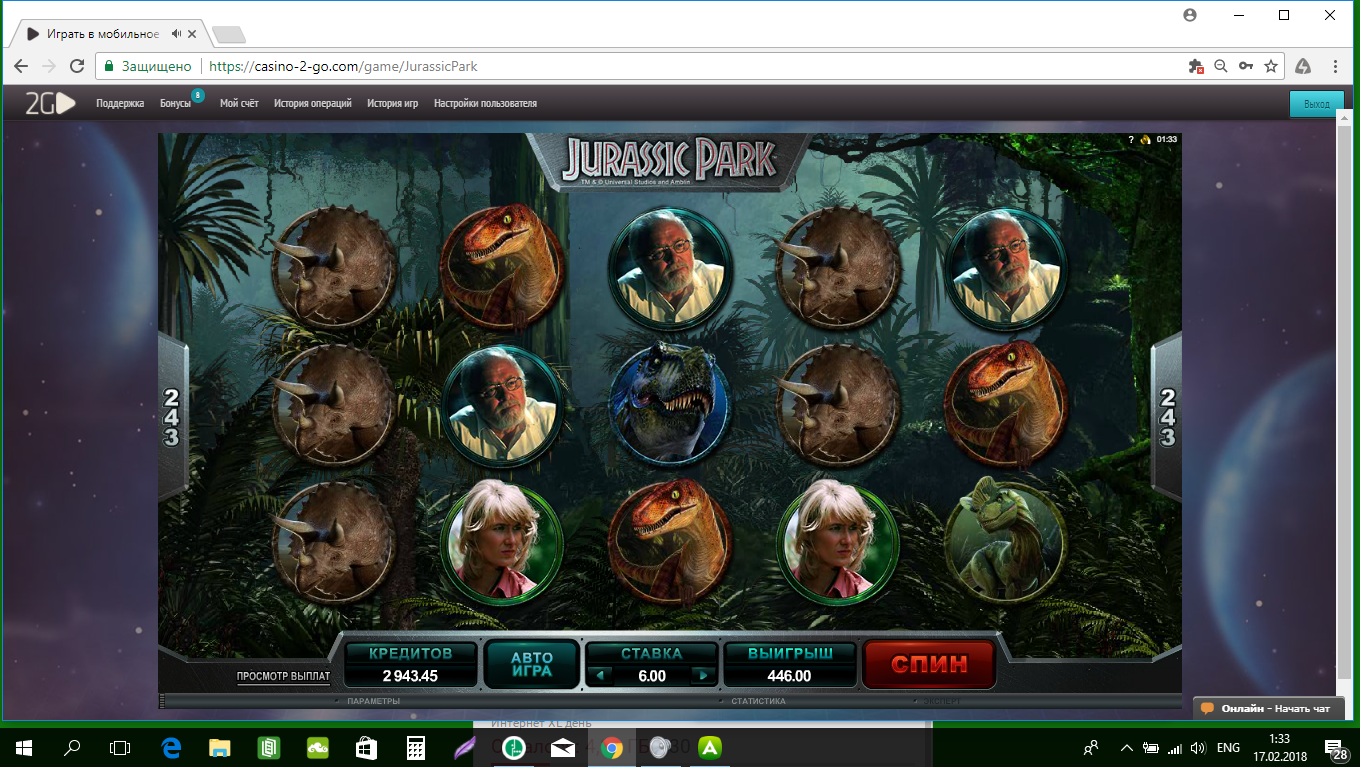
Task: Open История операций menu item
Action: tap(313, 103)
